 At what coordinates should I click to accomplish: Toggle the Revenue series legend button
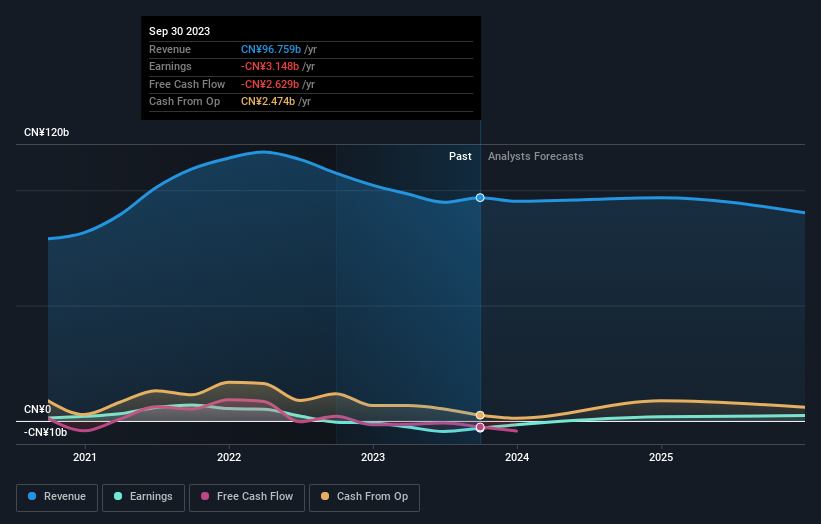click(x=57, y=497)
